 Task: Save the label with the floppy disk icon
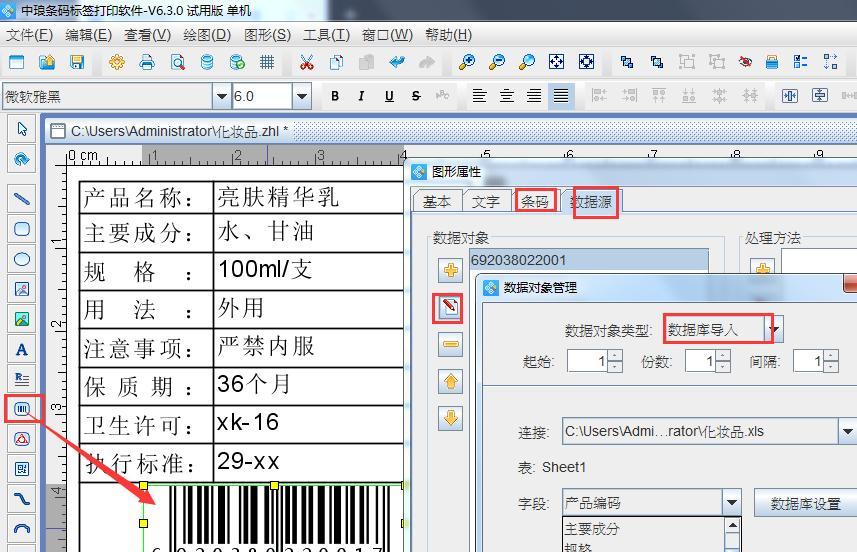tap(77, 62)
